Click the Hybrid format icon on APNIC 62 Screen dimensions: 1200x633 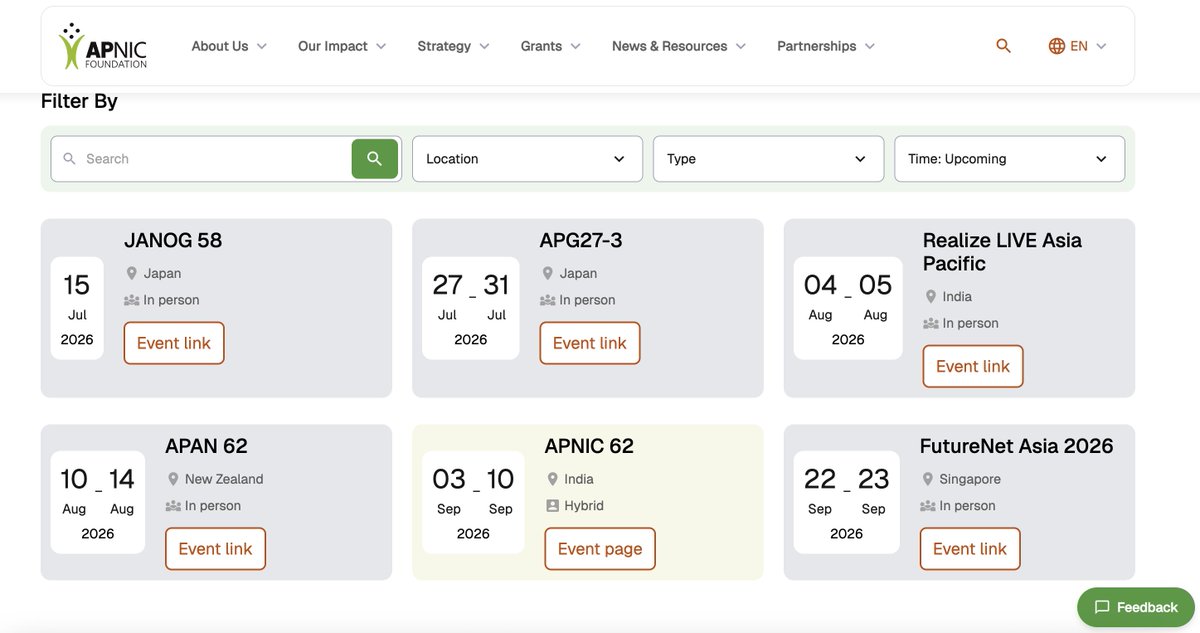(552, 506)
